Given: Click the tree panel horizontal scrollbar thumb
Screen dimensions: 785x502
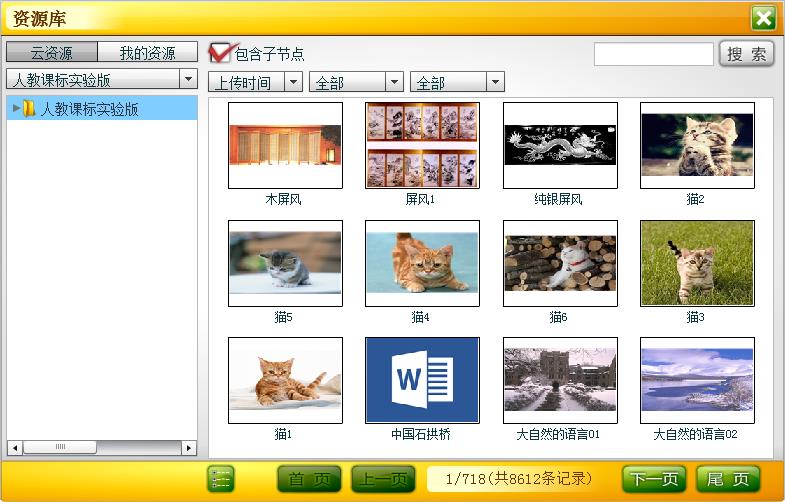Looking at the screenshot, I should tap(60, 447).
